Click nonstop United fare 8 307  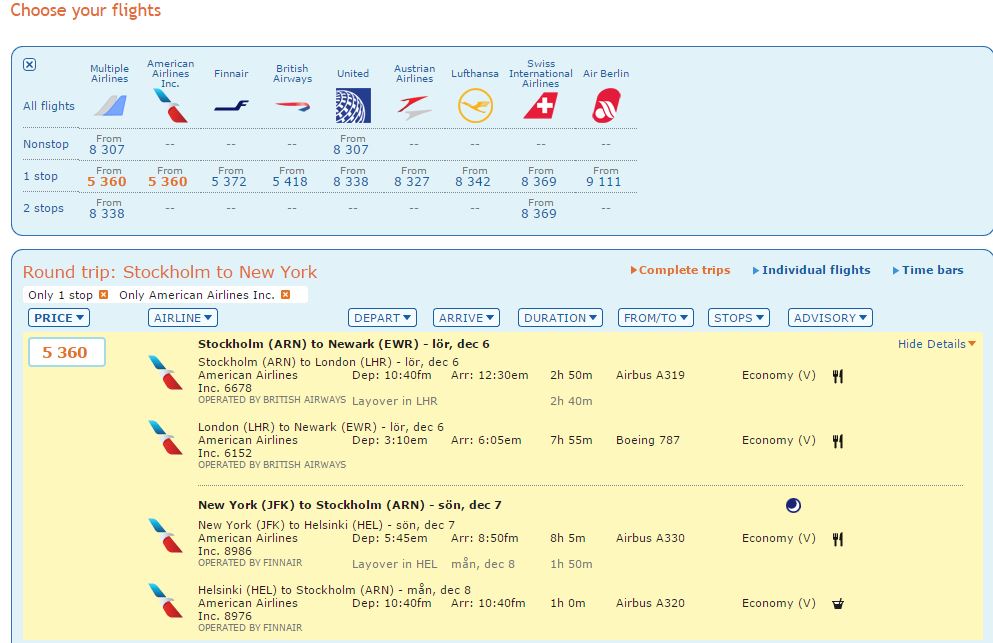[351, 149]
